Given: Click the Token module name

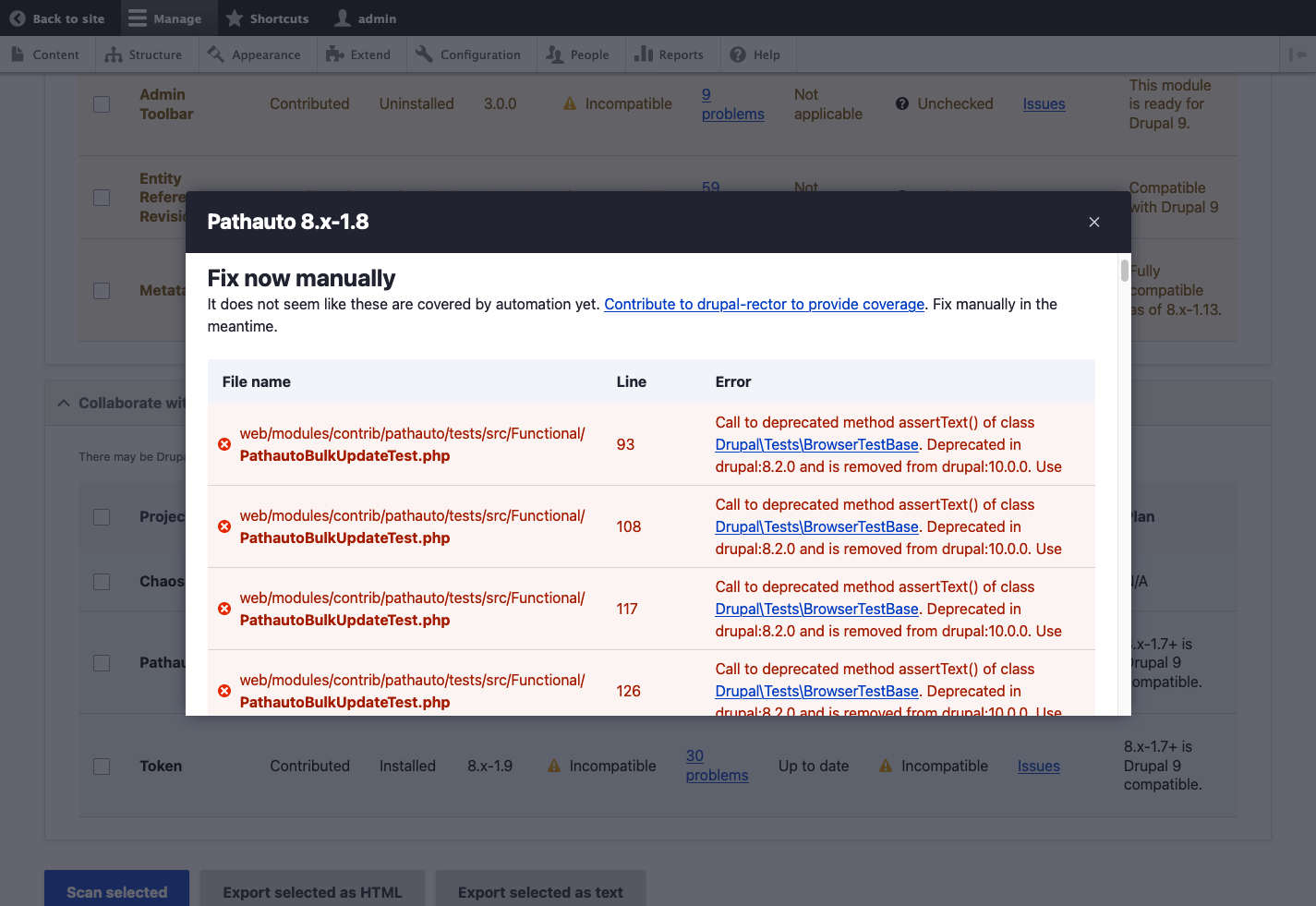Looking at the screenshot, I should point(161,766).
